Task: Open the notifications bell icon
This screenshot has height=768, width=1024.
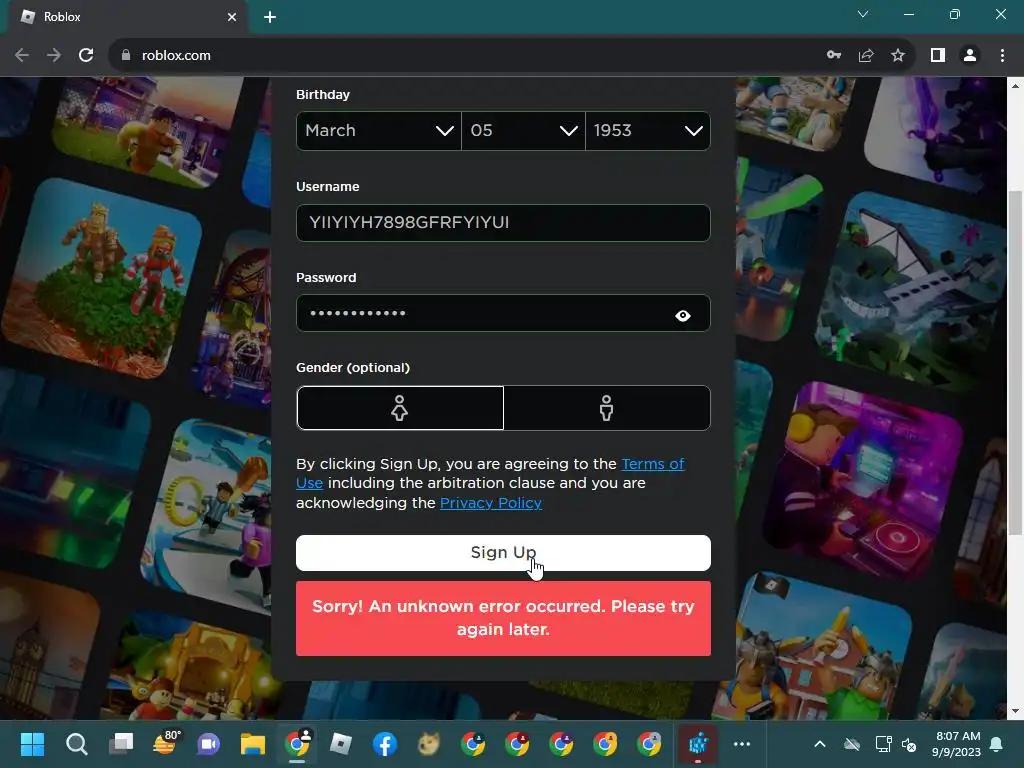Action: coord(997,744)
